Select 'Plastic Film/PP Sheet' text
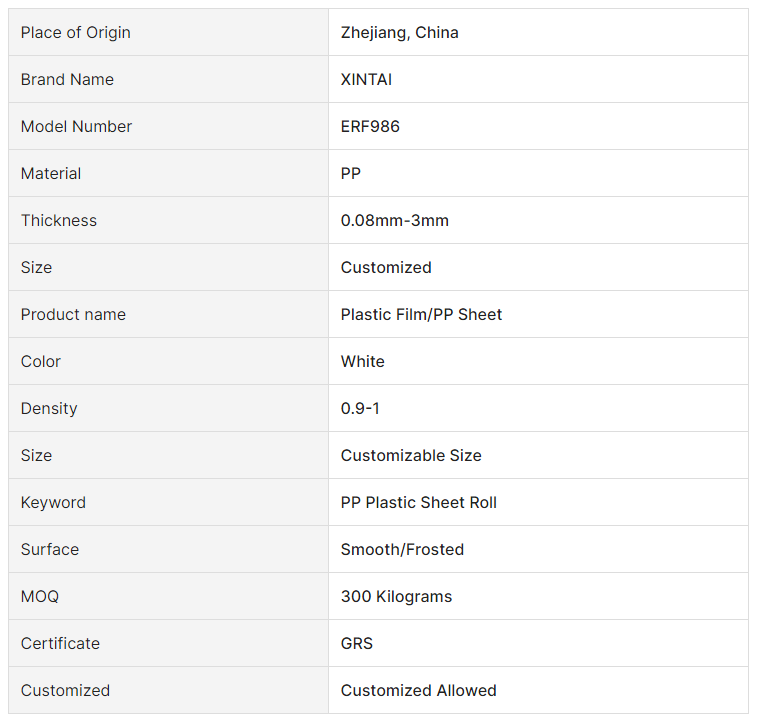758x725 pixels. click(421, 315)
